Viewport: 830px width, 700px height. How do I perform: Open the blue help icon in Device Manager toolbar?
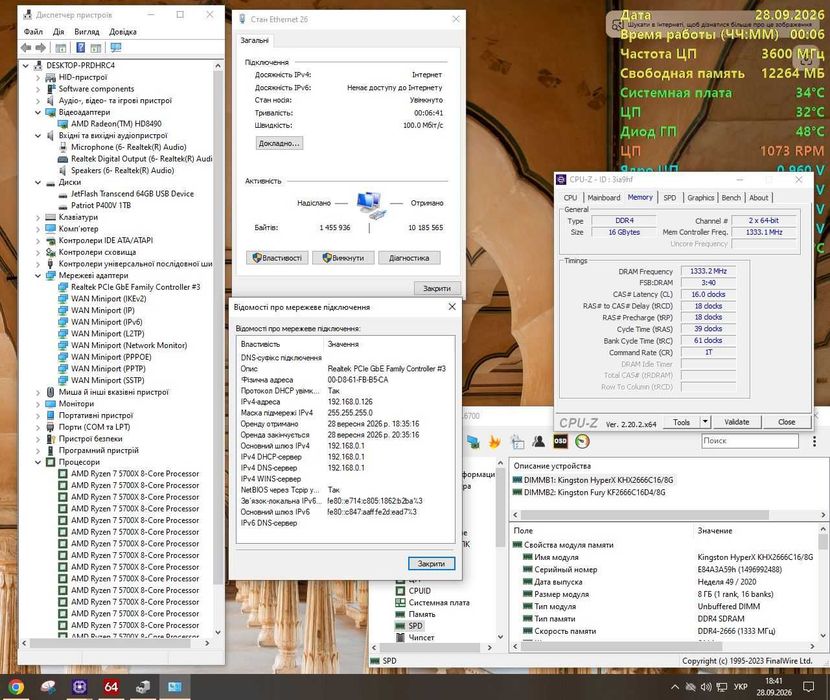tap(80, 48)
